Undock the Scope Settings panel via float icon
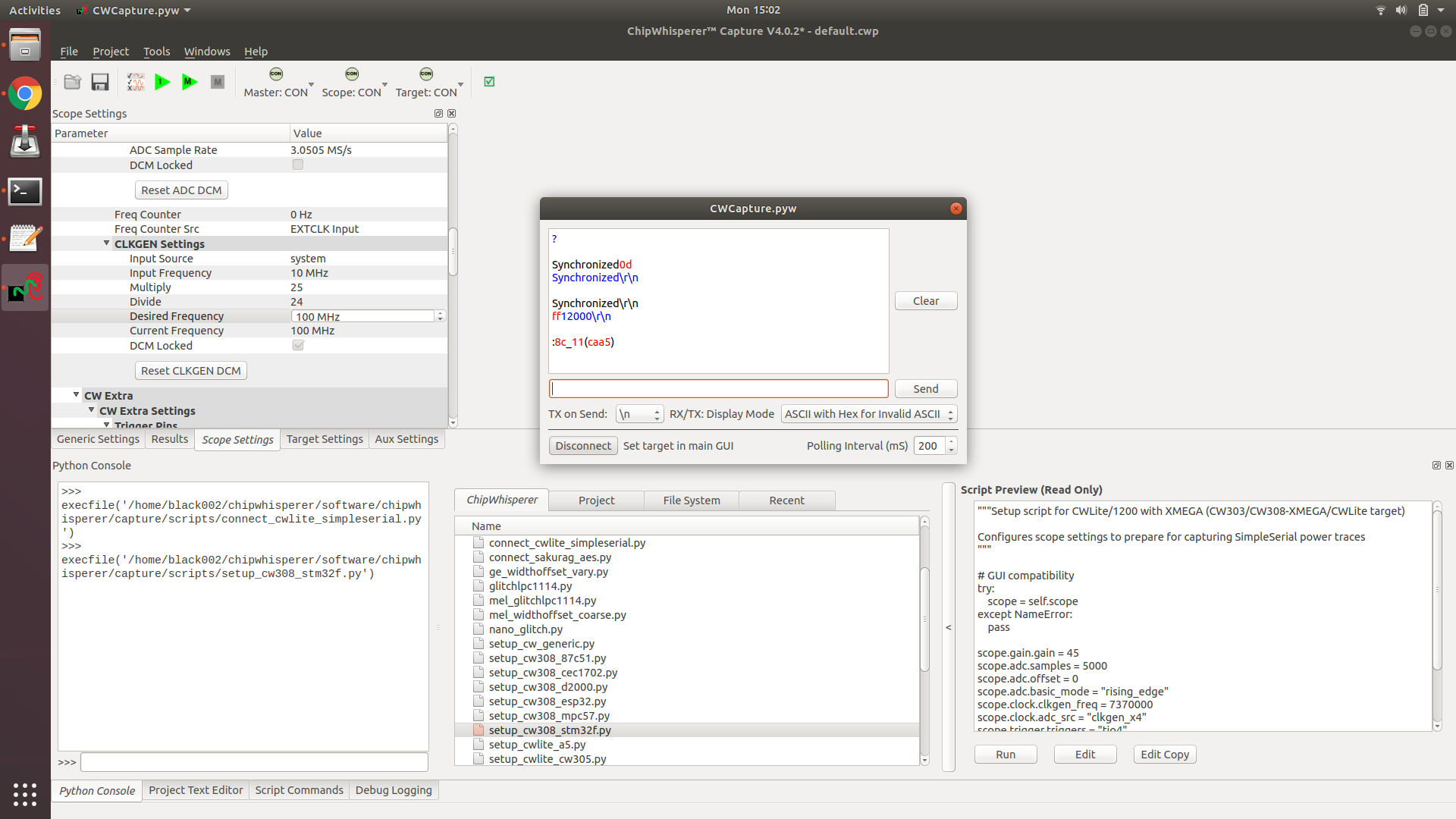Screen dimensions: 1456x819 point(438,114)
